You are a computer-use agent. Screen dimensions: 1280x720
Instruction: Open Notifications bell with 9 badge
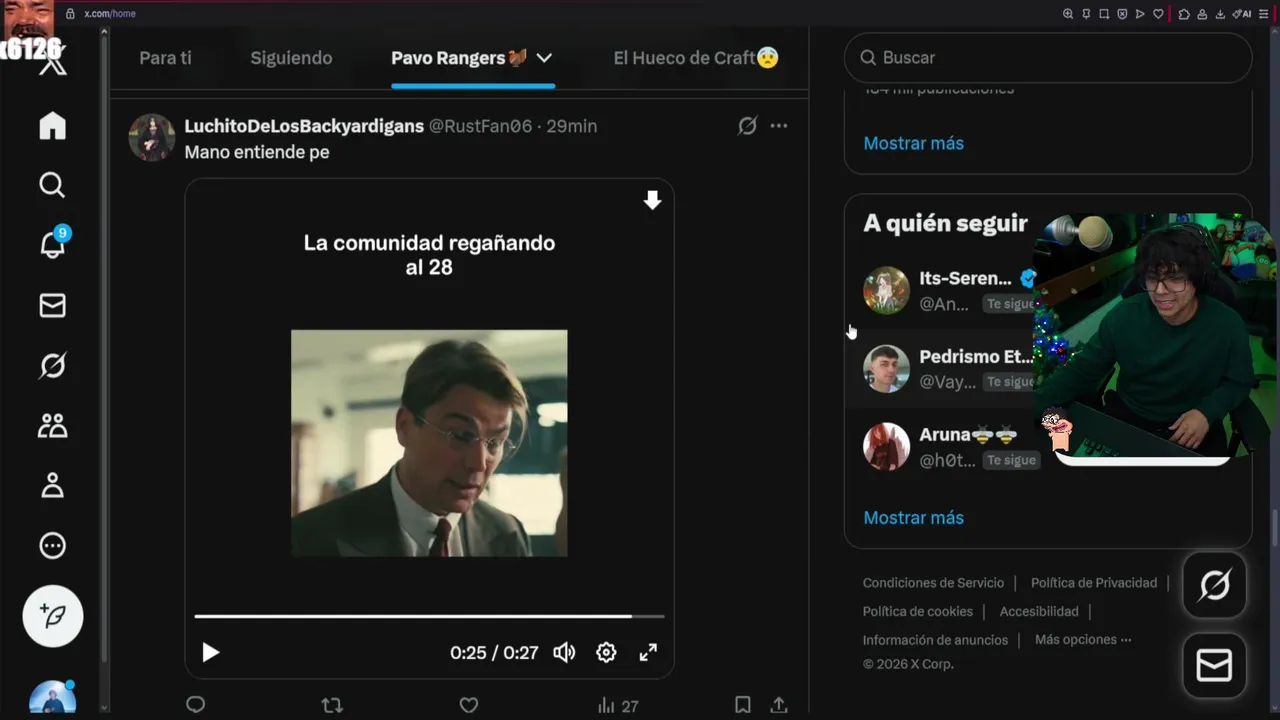pyautogui.click(x=52, y=243)
